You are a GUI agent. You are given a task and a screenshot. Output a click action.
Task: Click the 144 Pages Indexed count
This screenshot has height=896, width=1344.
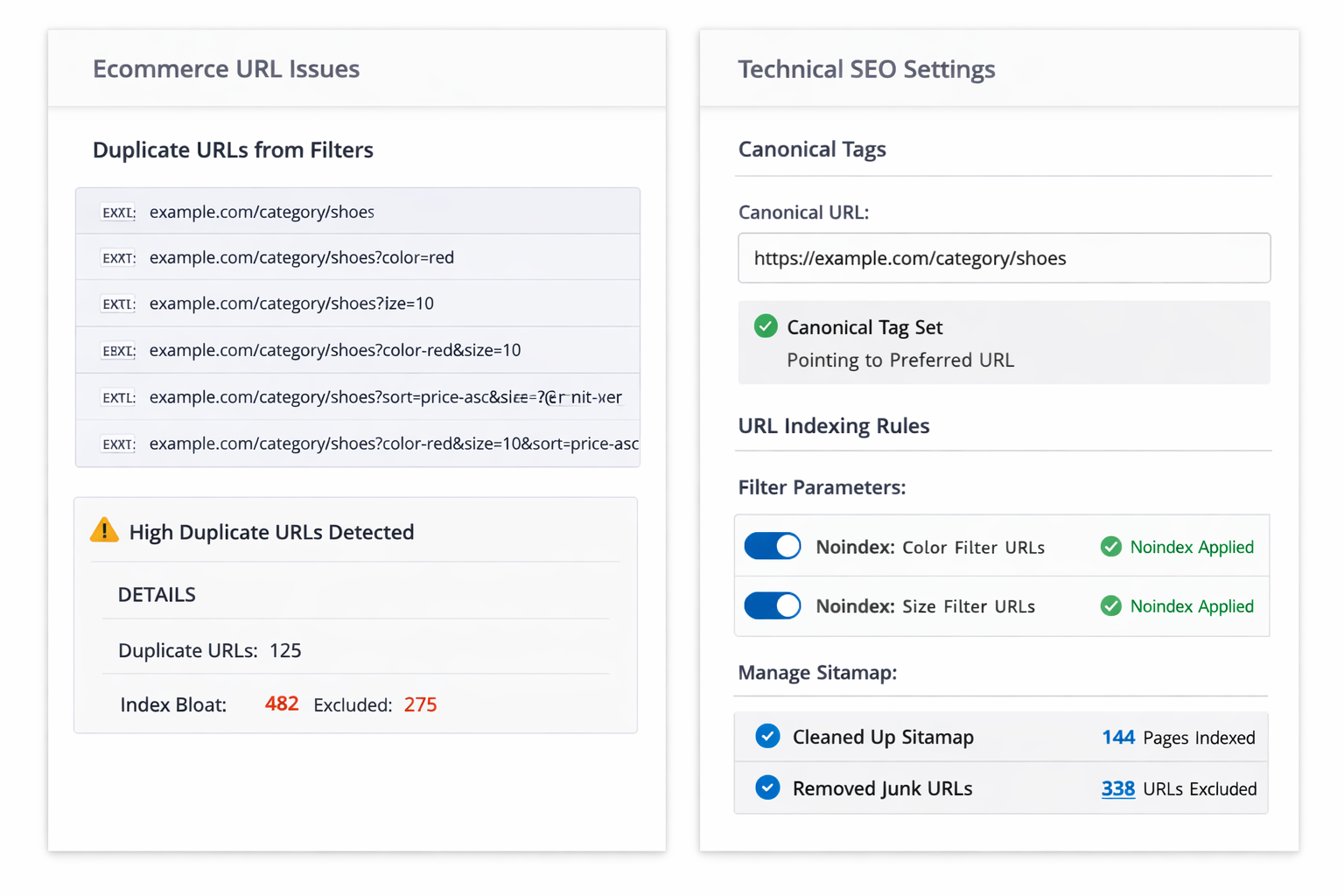click(x=1118, y=737)
